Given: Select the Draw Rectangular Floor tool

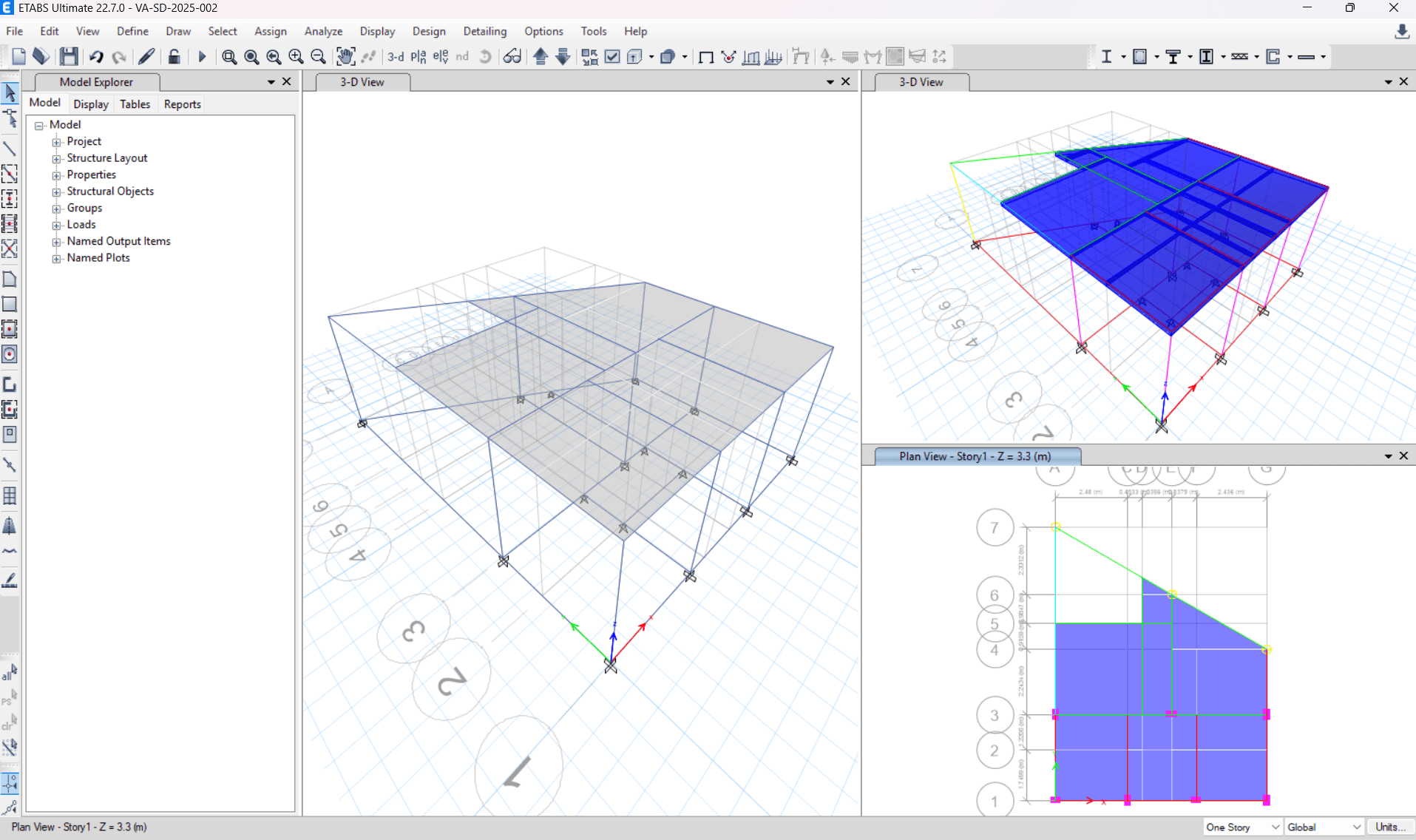Looking at the screenshot, I should point(10,304).
